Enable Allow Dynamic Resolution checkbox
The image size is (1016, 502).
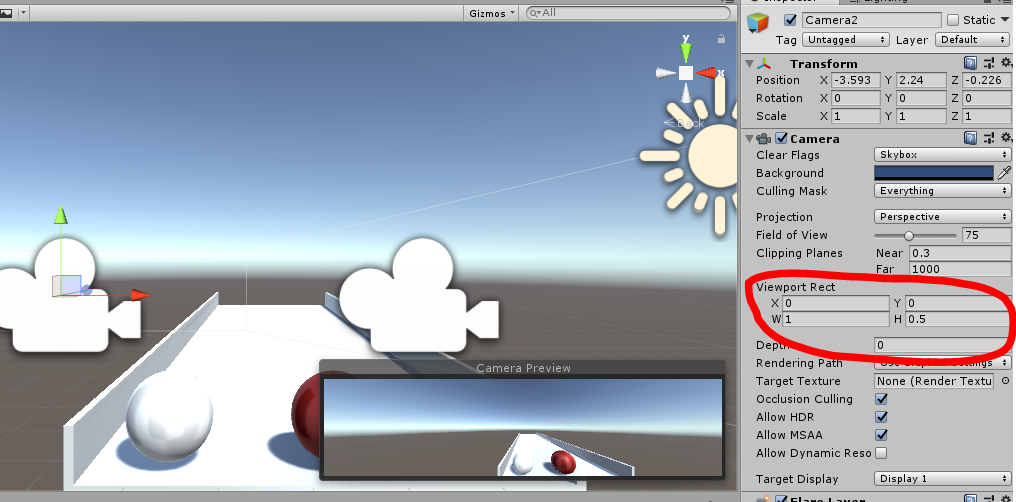881,453
